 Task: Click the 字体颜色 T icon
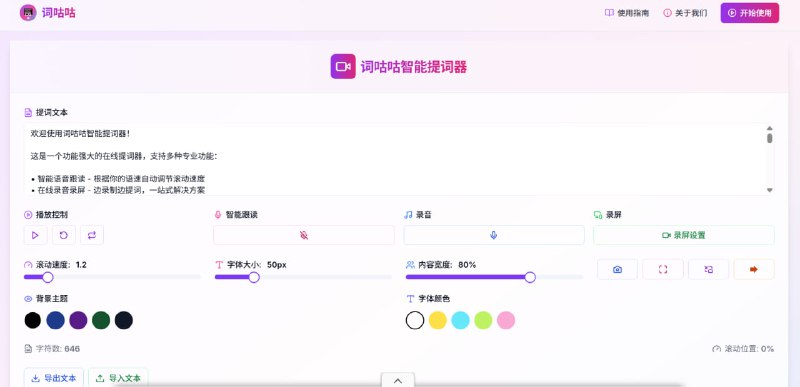(410, 299)
